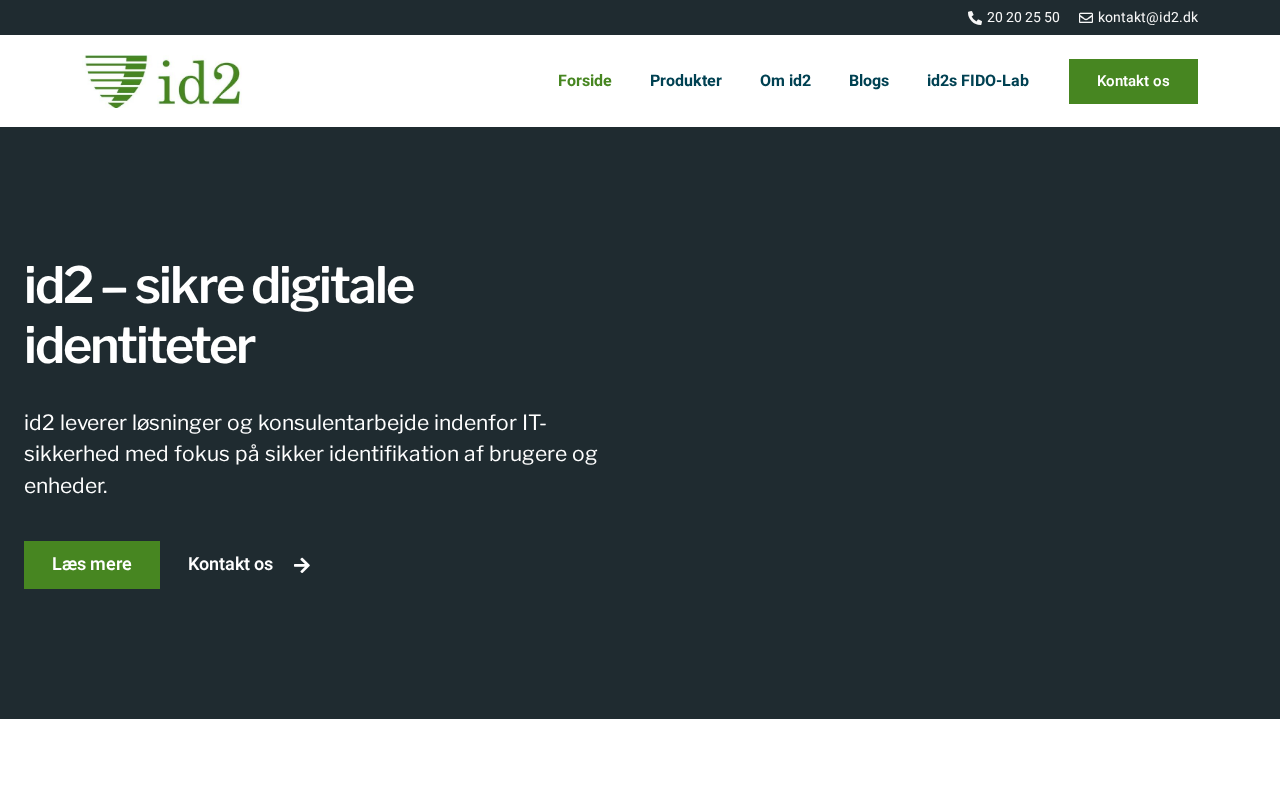Screen dimensions: 1280x800
Task: Follow the hero Kontakt os text link
Action: pos(230,564)
